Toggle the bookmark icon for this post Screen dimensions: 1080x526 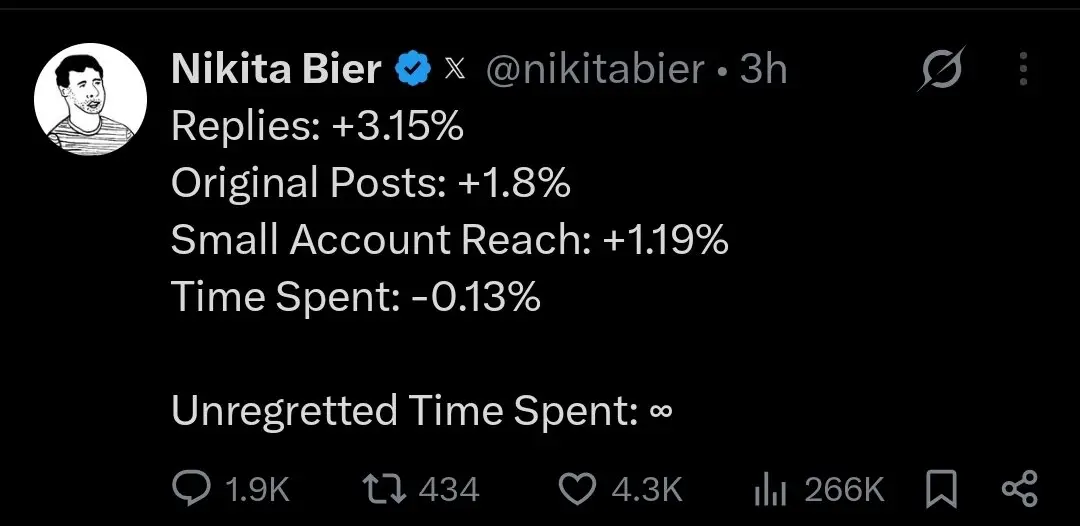click(x=941, y=490)
